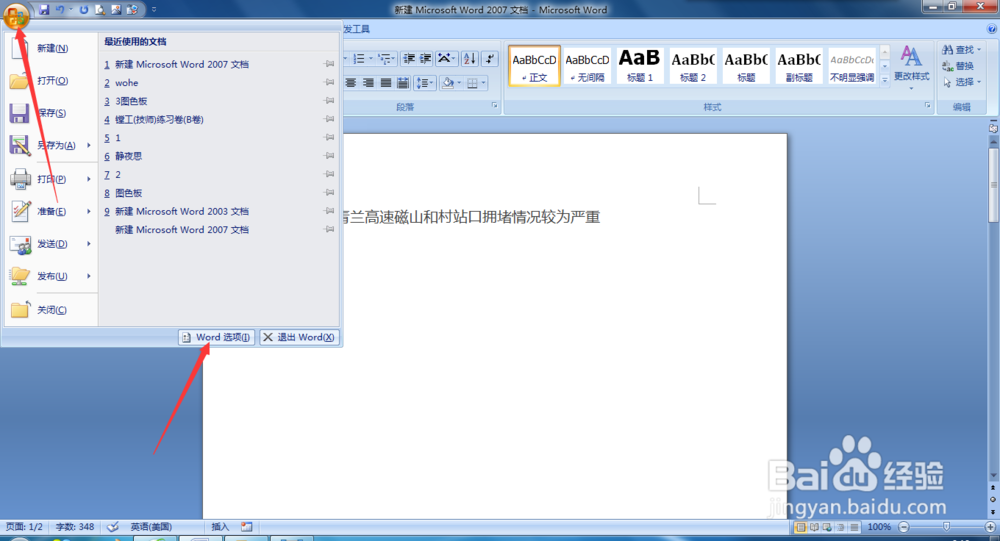
Task: Click the numbered list icon
Action: pyautogui.click(x=359, y=59)
